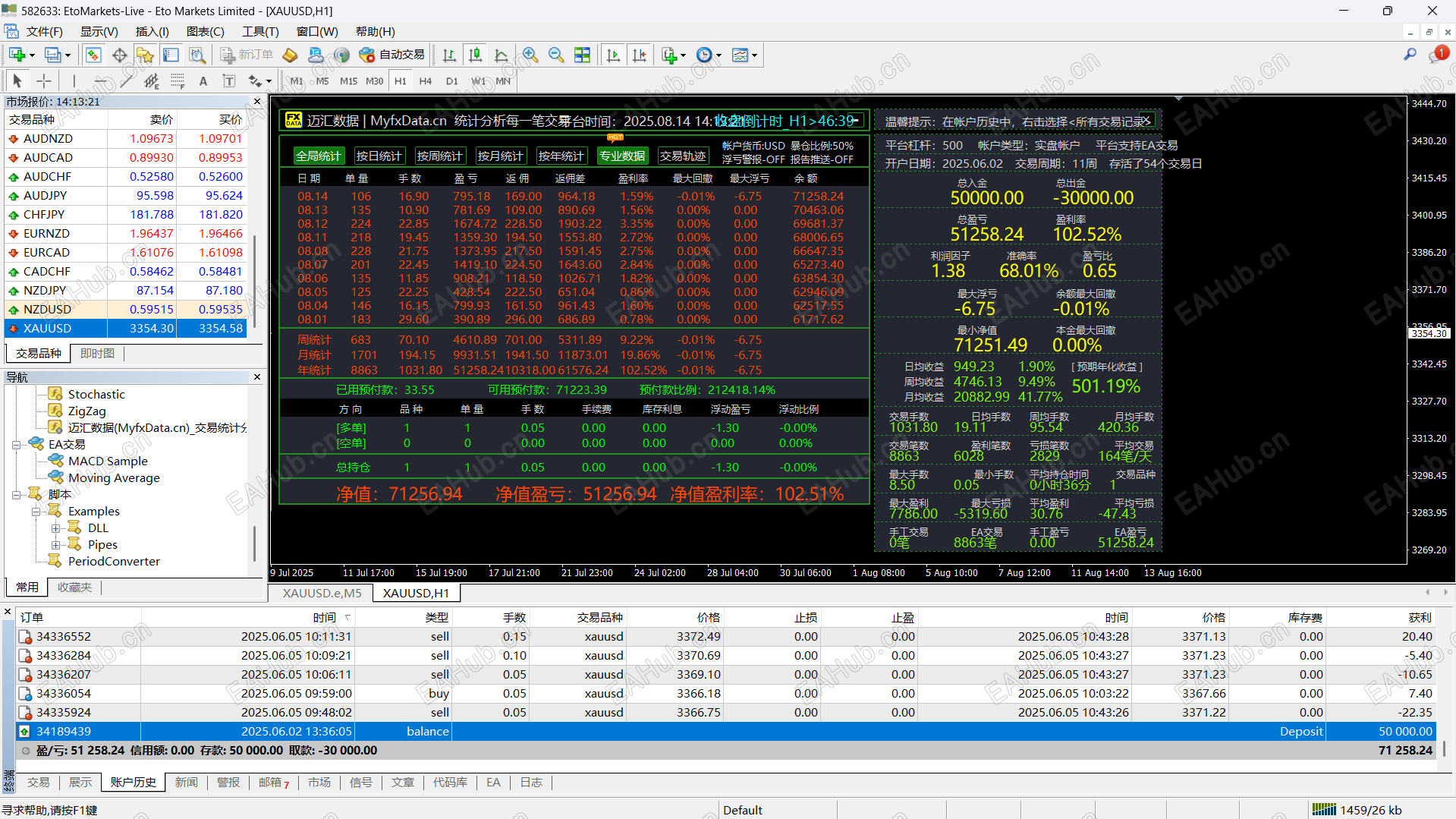Open MetaEditor with the yellow book icon
The height and width of the screenshot is (819, 1456).
point(290,55)
